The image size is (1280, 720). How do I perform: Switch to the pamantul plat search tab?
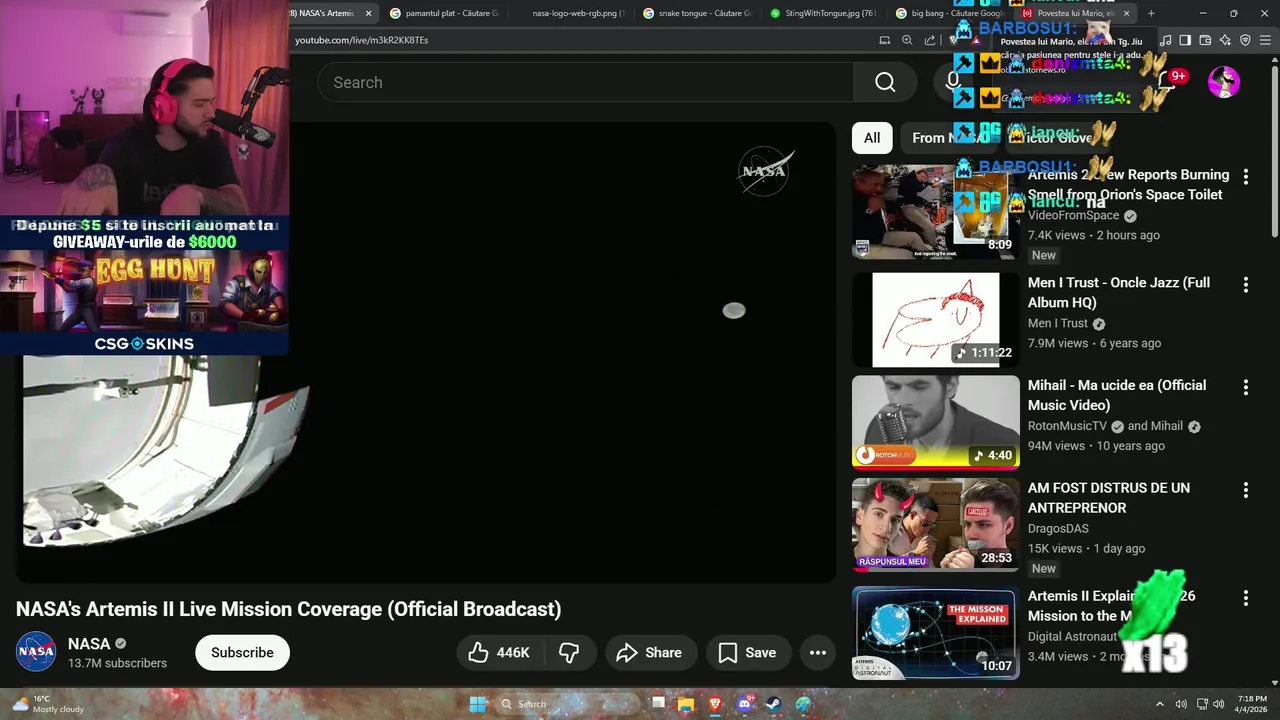pyautogui.click(x=445, y=13)
